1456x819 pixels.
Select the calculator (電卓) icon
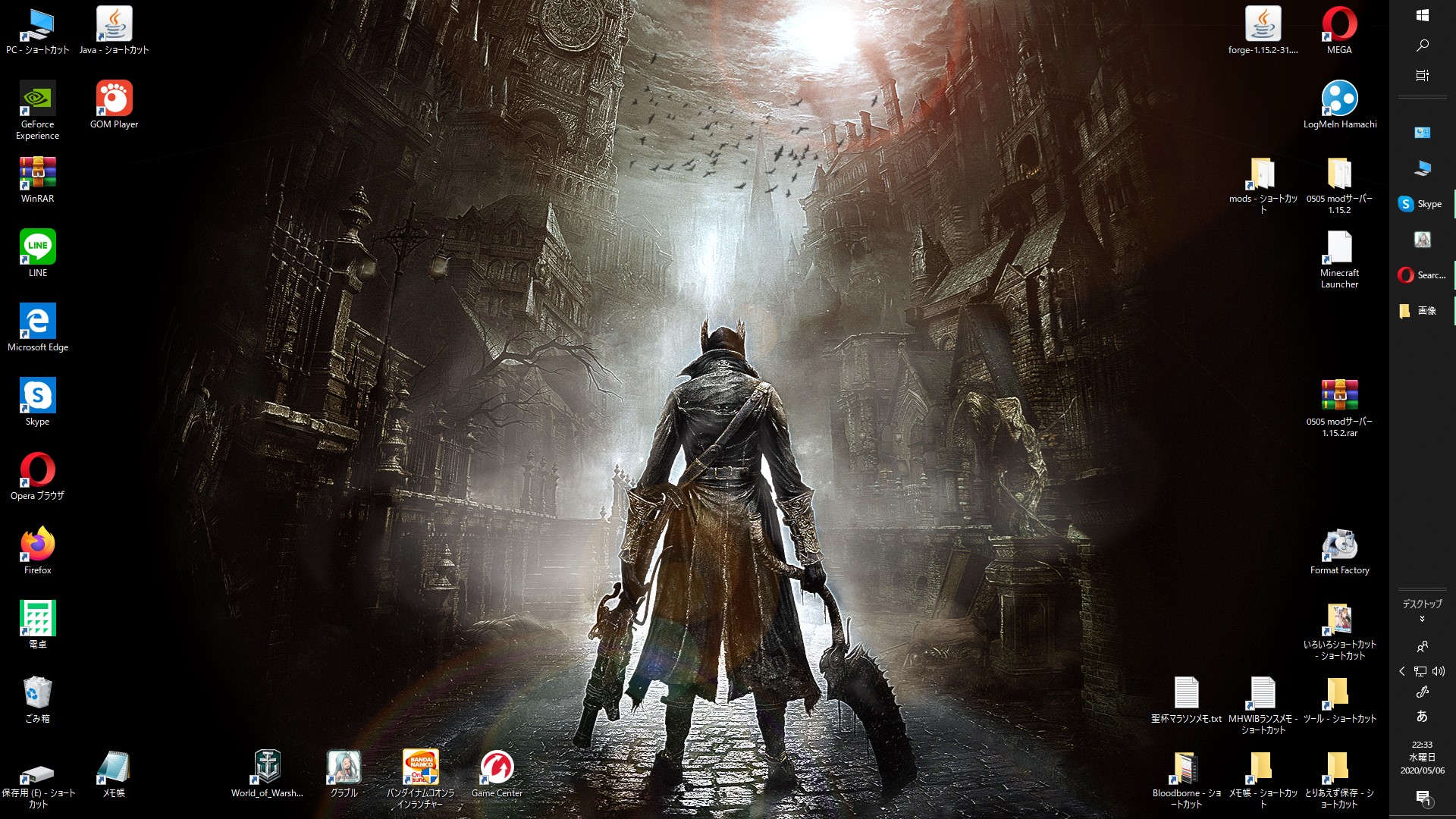coord(37,625)
